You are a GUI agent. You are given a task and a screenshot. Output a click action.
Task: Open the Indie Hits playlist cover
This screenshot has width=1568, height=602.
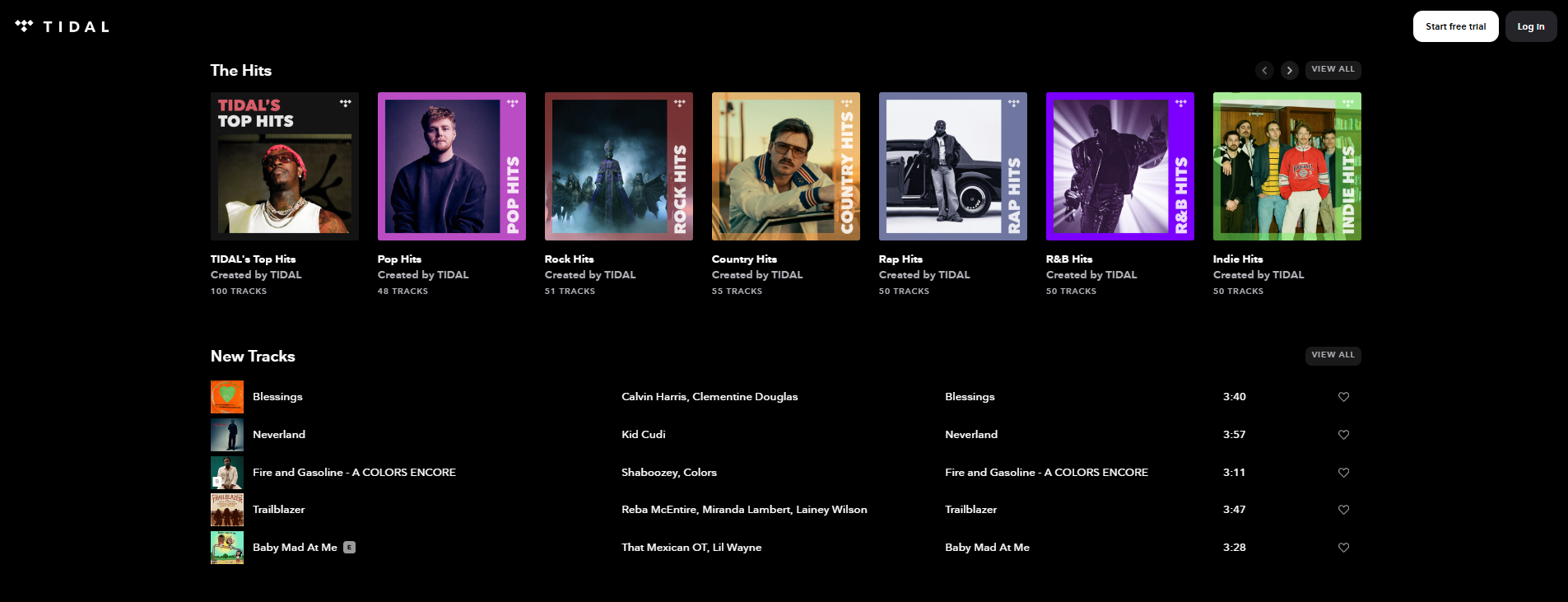1287,166
